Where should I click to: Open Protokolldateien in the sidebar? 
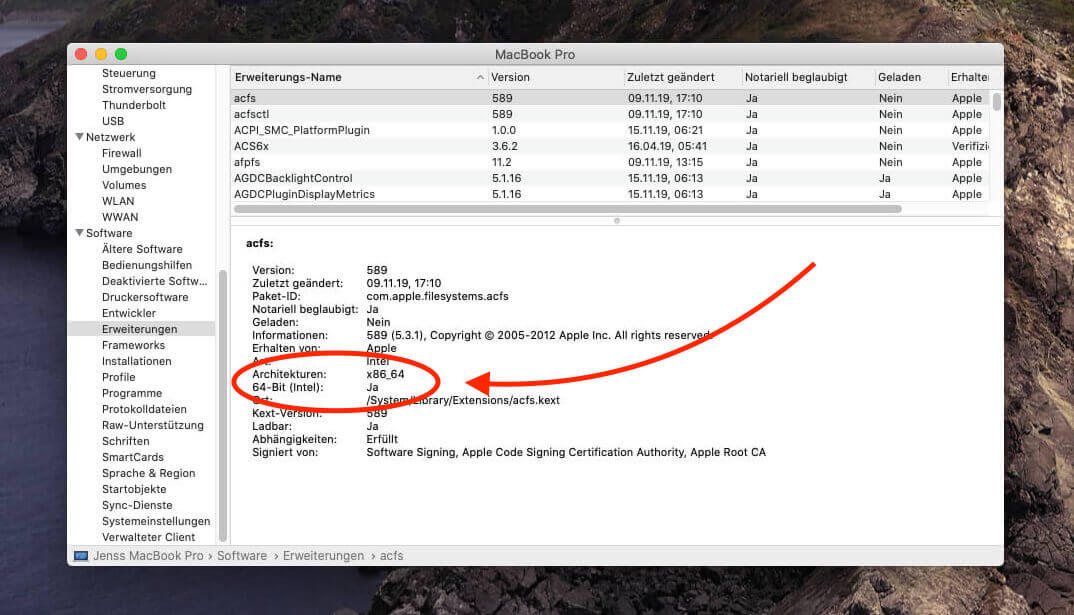(x=144, y=410)
